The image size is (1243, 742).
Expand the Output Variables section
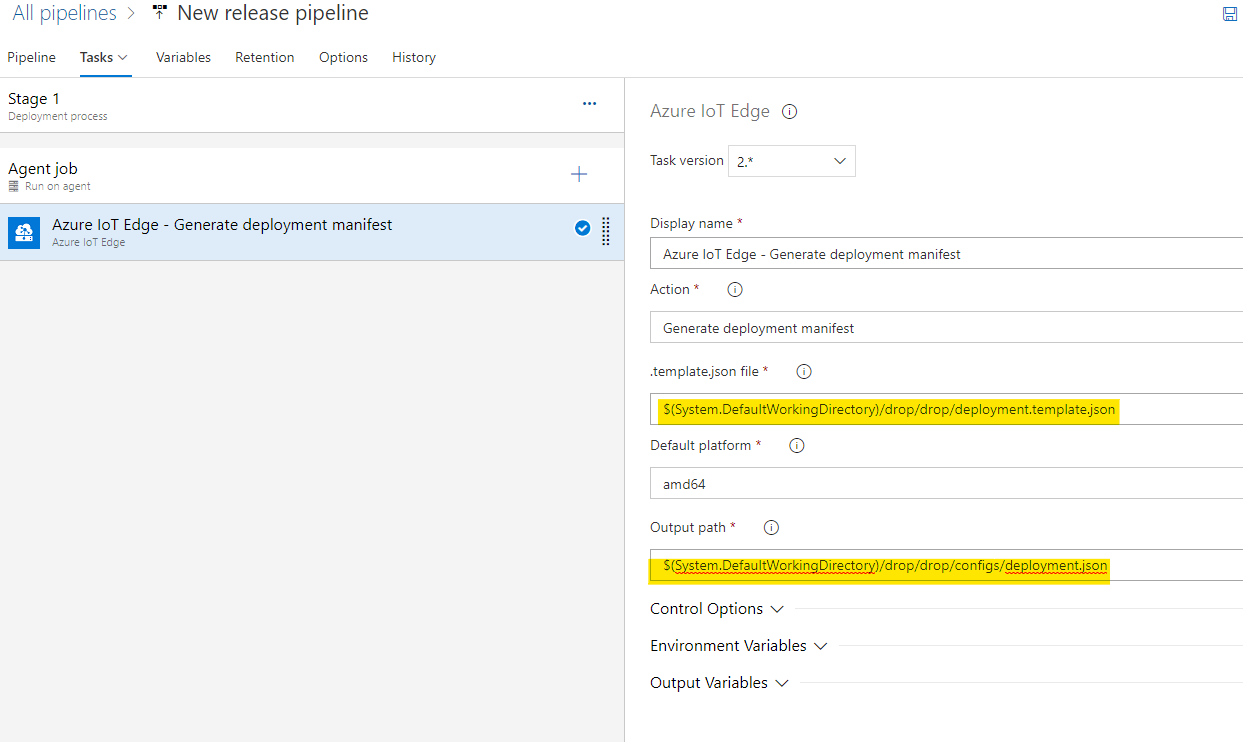719,683
